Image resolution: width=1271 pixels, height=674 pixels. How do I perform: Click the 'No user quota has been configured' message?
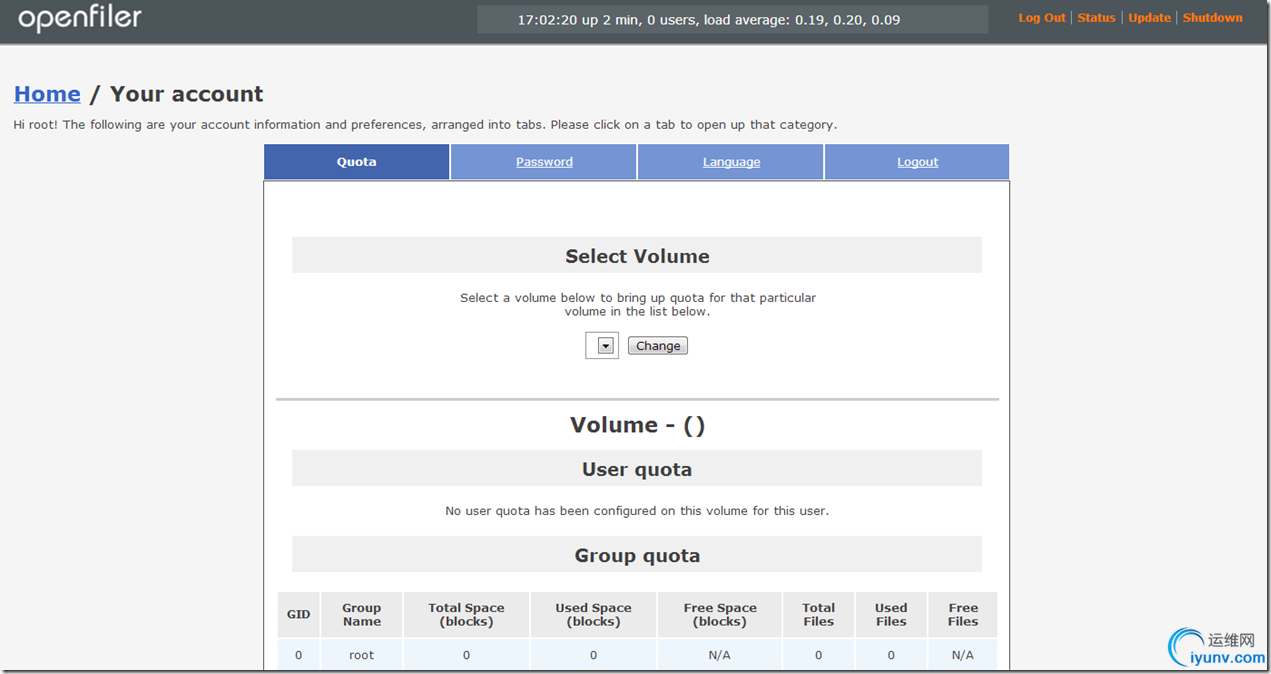(637, 511)
